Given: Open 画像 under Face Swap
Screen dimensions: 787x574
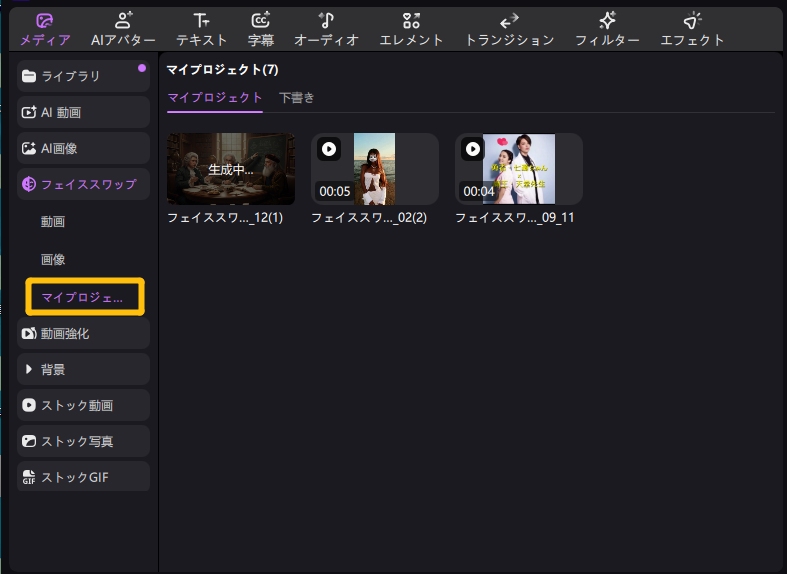Looking at the screenshot, I should click(x=53, y=260).
